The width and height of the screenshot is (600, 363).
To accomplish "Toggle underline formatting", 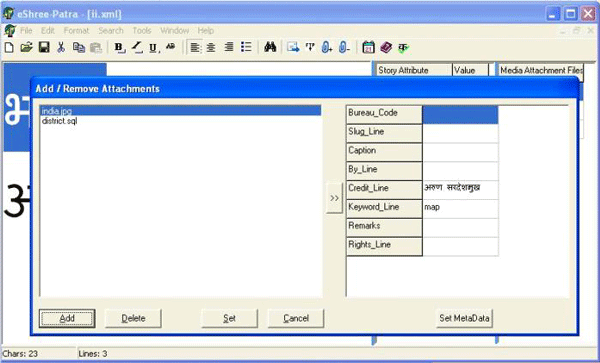I will pos(154,47).
